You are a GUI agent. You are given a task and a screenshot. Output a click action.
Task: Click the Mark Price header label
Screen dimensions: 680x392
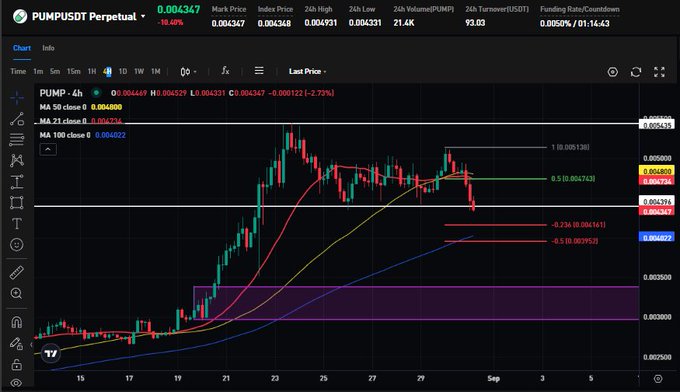coord(229,9)
